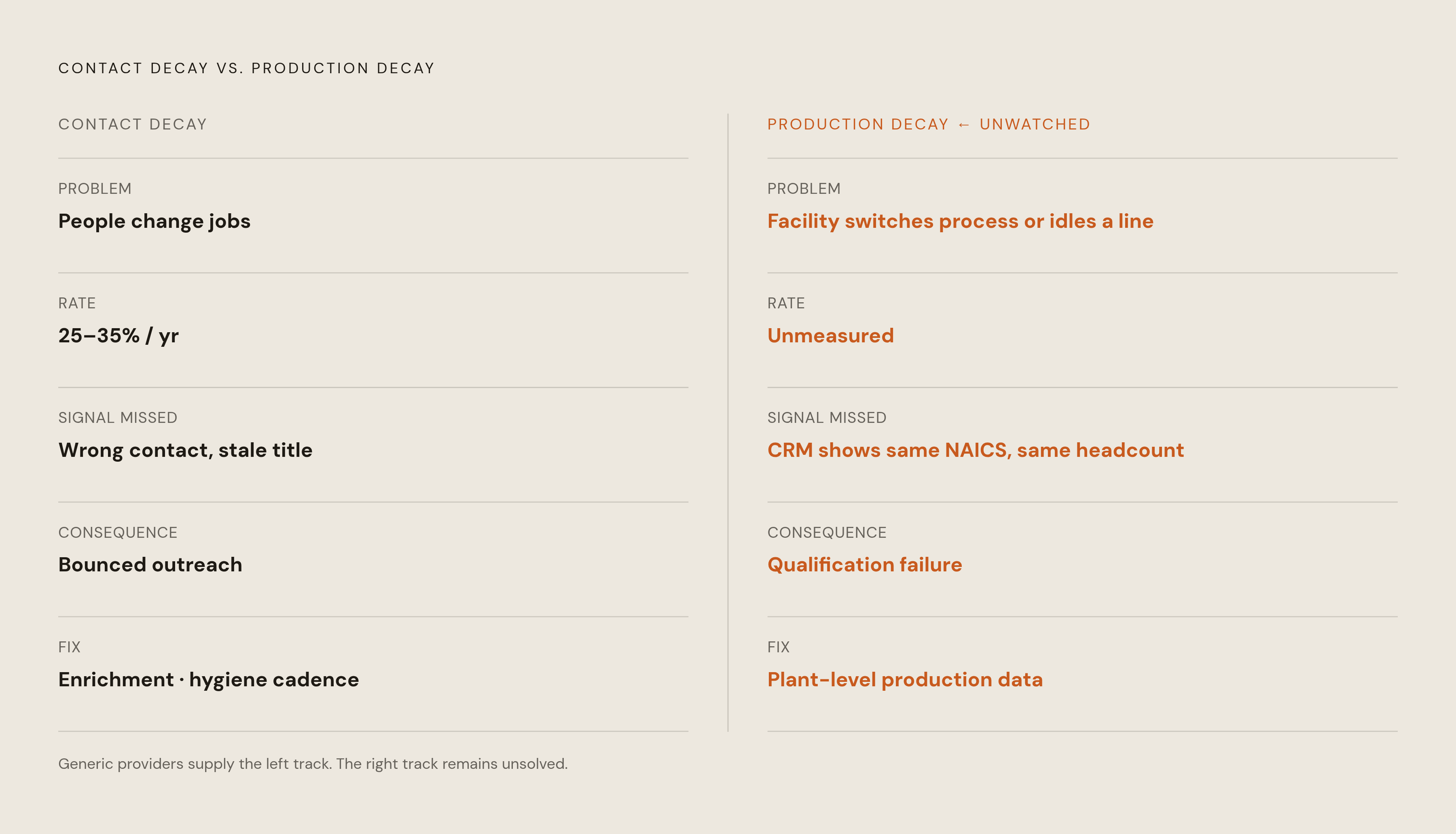The height and width of the screenshot is (834, 1456).
Task: Select the 'Qualification failure' consequence
Action: (865, 565)
